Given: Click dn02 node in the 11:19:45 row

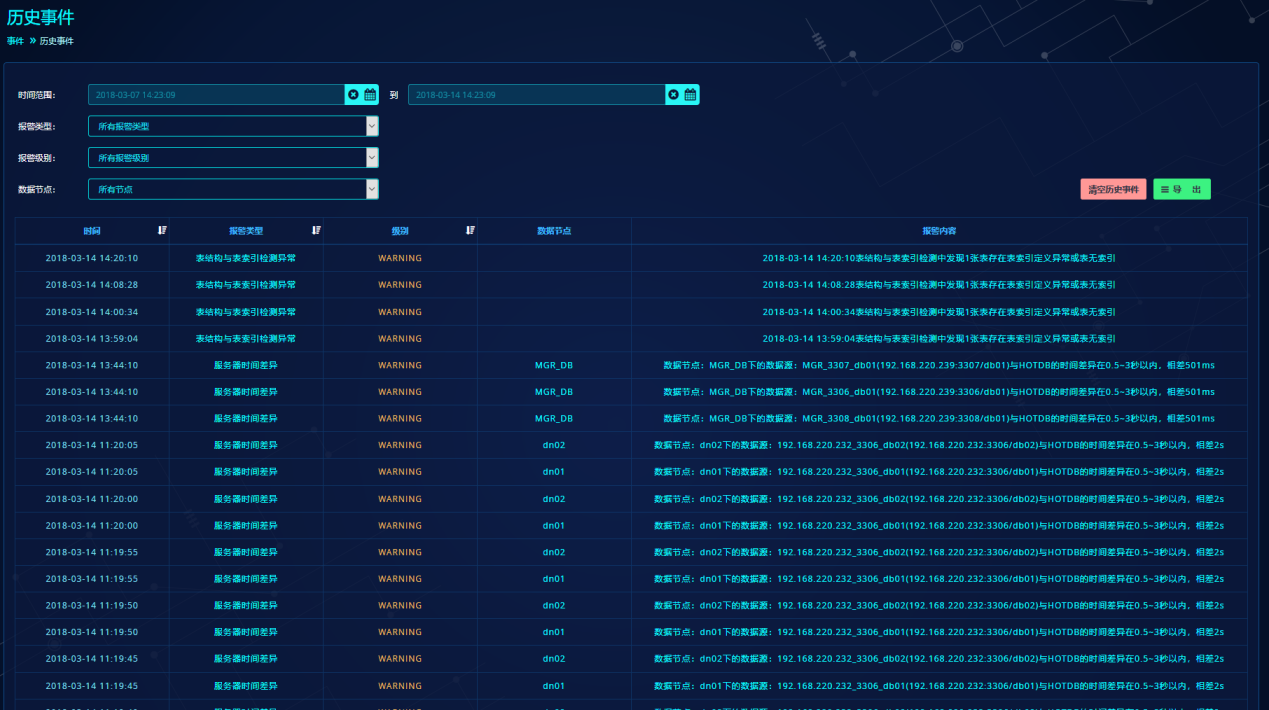Looking at the screenshot, I should pos(554,659).
